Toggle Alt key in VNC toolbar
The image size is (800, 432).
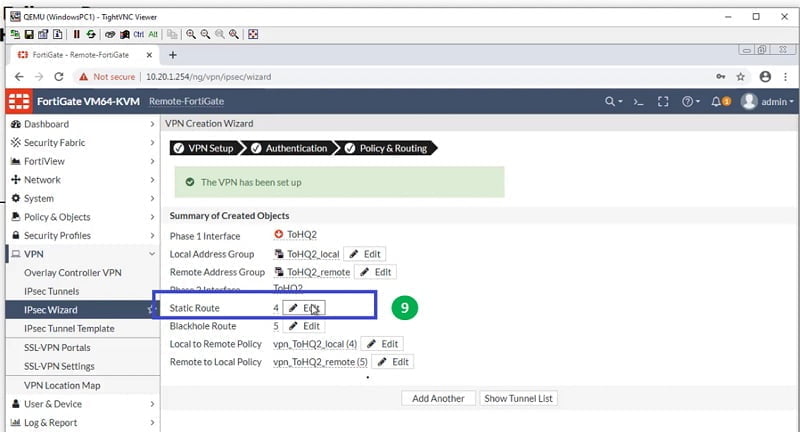(153, 34)
